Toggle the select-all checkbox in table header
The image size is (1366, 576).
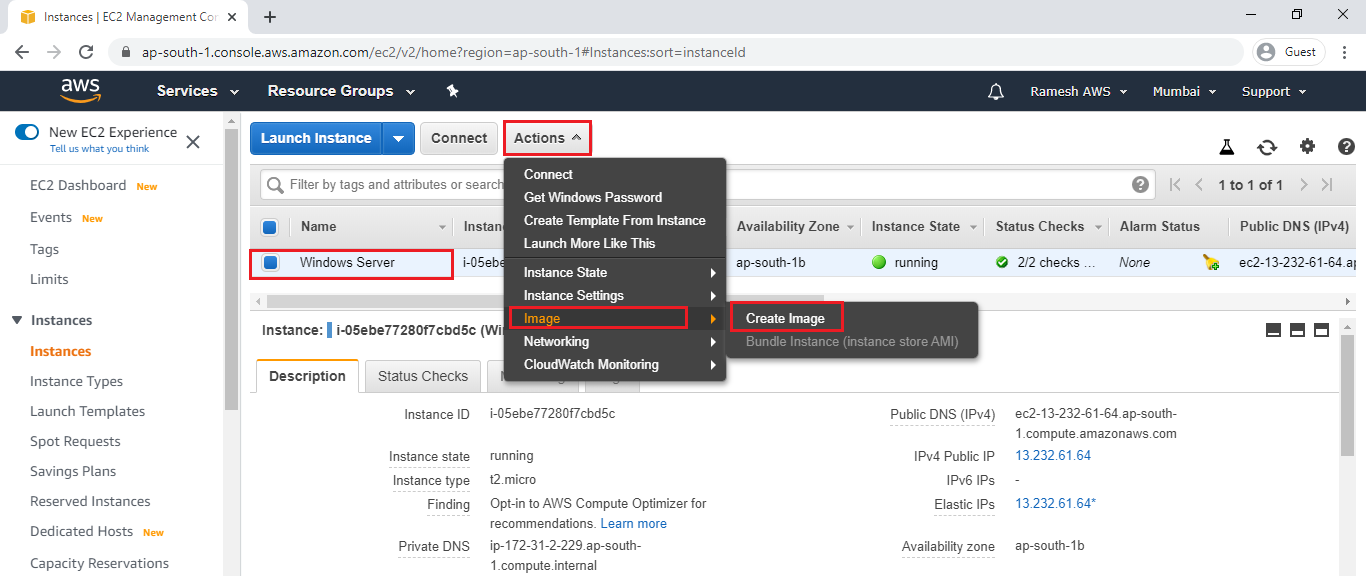click(269, 227)
